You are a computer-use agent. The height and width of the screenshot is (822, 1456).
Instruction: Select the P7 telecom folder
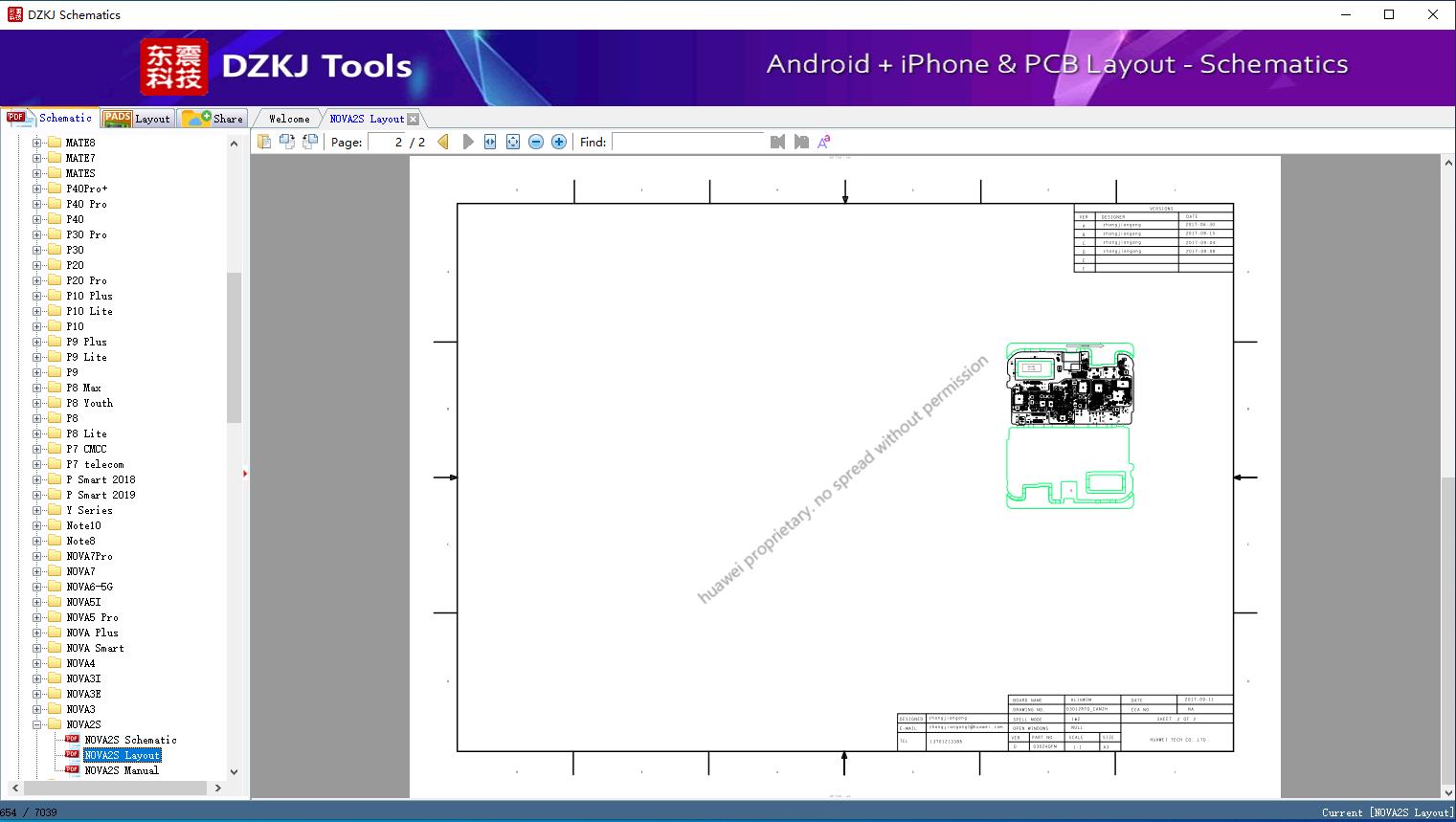(95, 464)
